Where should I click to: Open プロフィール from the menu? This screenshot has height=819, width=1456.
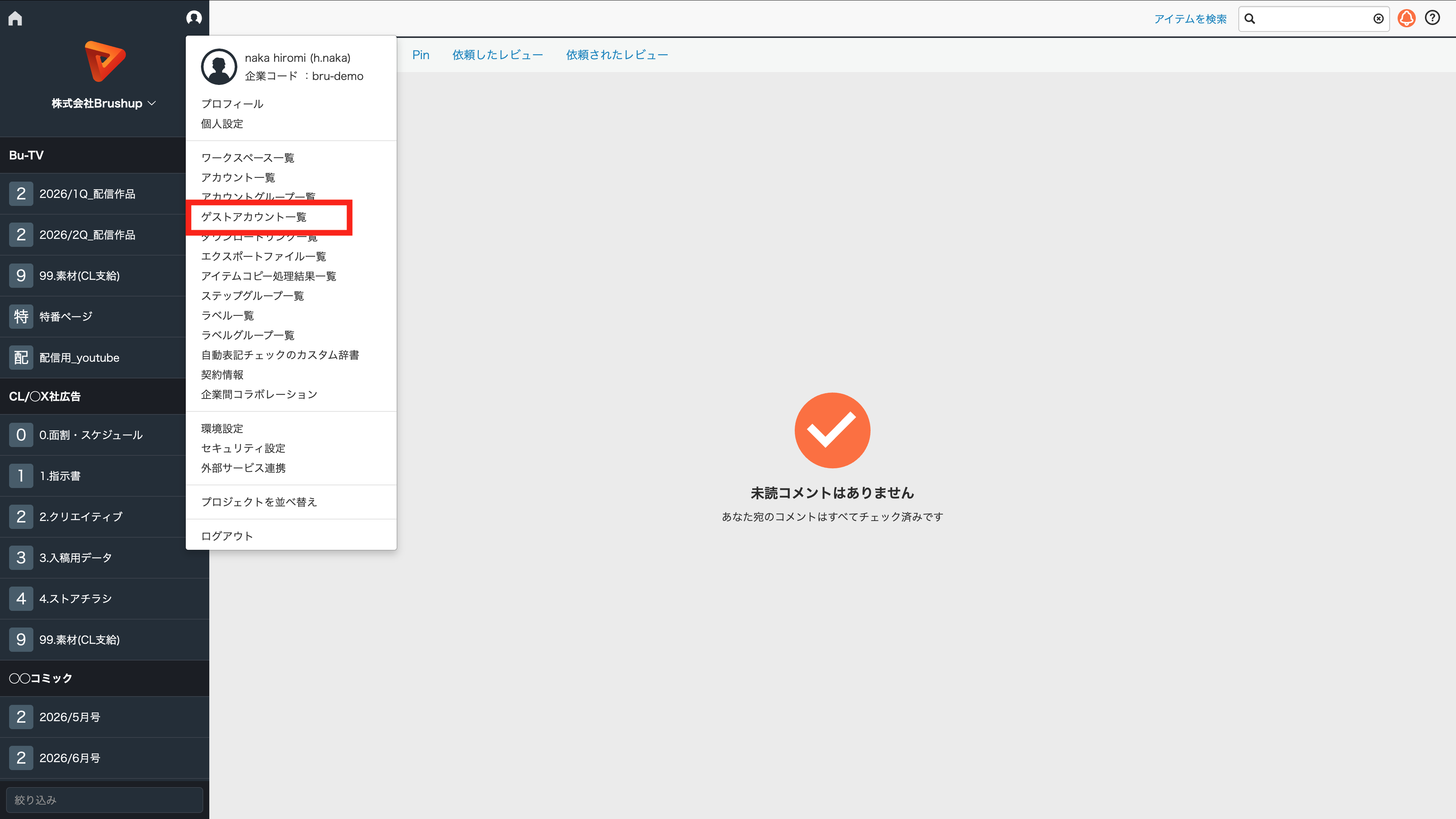point(232,104)
